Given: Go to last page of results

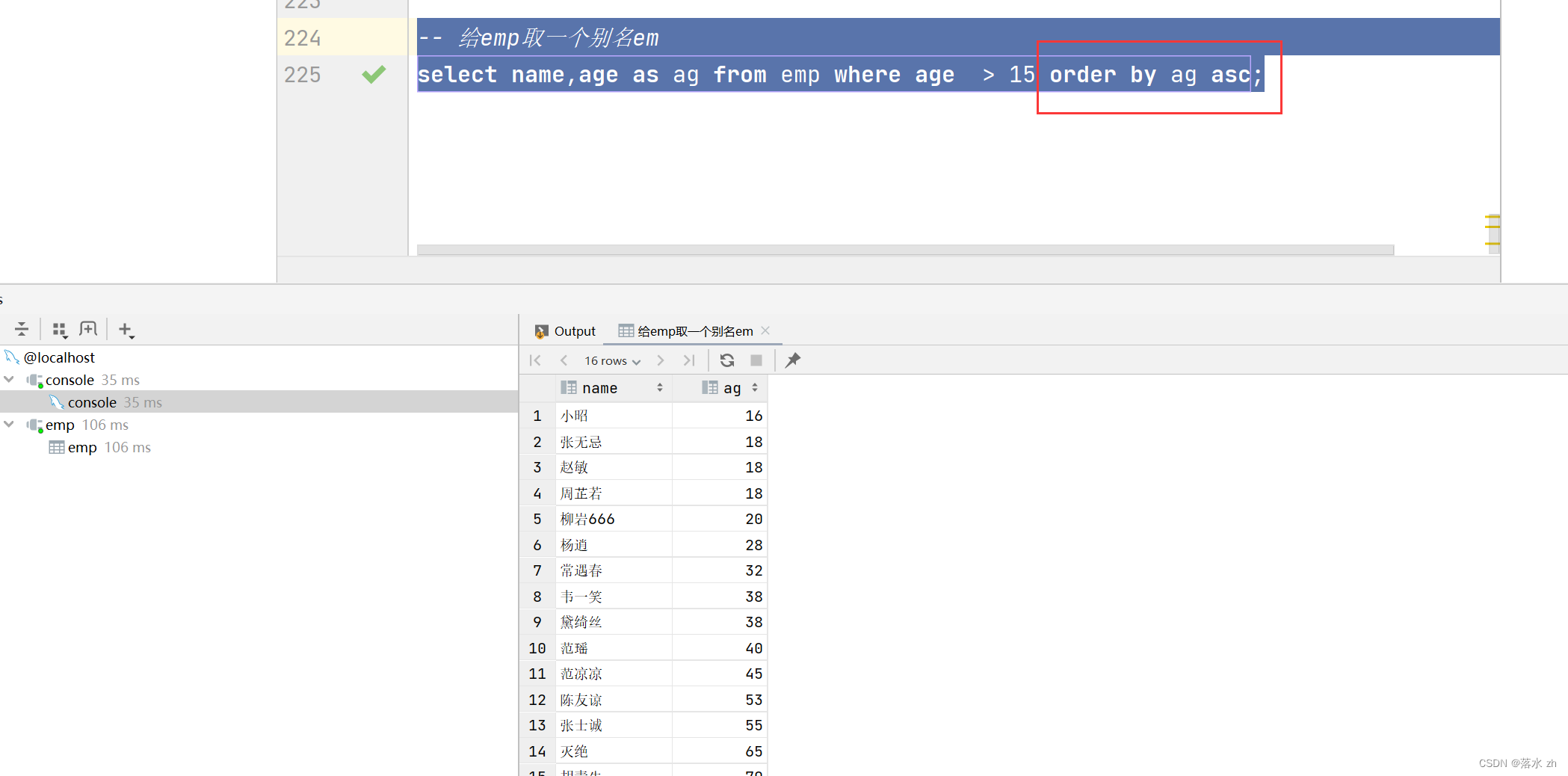Looking at the screenshot, I should click(689, 360).
